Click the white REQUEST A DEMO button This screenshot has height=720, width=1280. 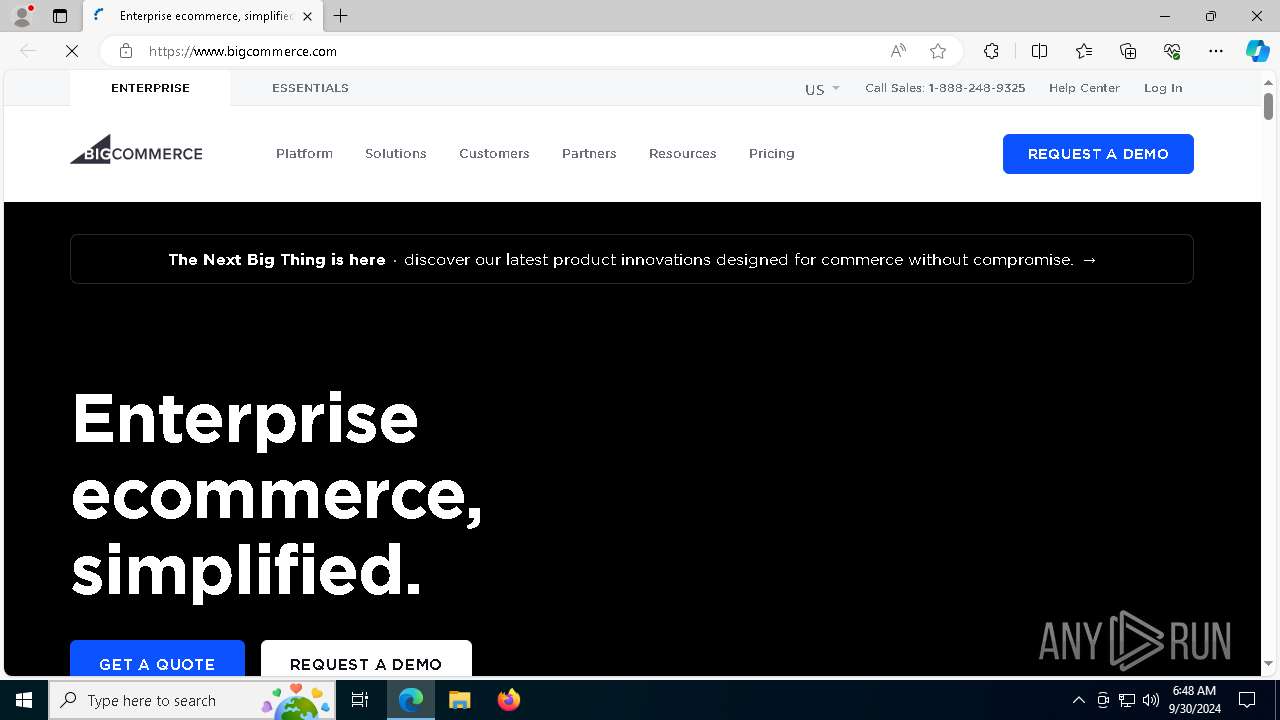coord(366,660)
